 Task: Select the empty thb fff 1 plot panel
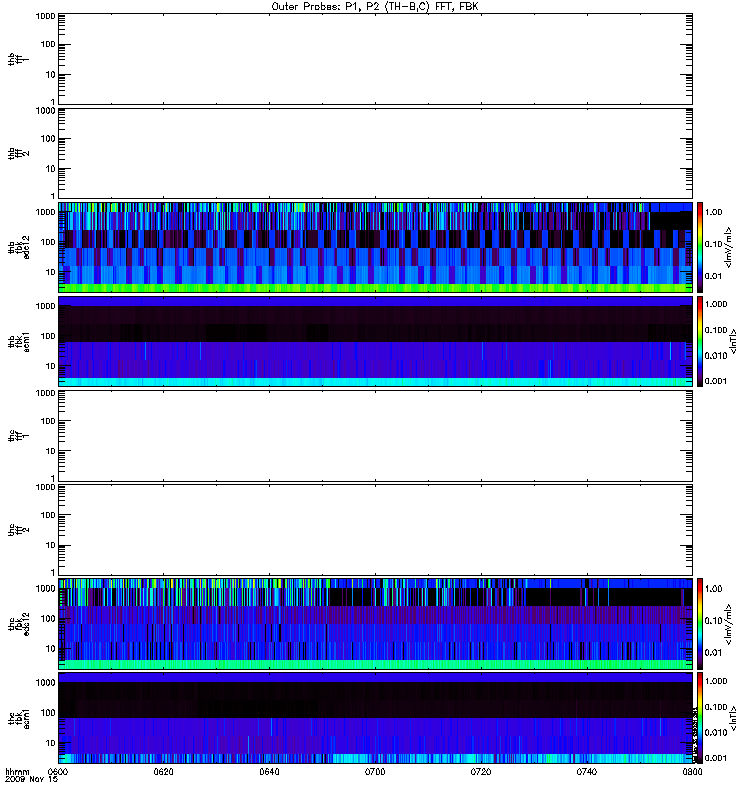pos(375,59)
